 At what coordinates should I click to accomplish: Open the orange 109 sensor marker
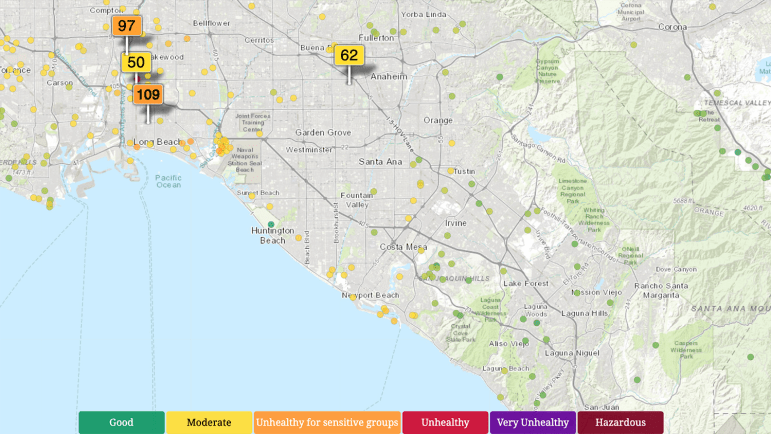tap(148, 94)
